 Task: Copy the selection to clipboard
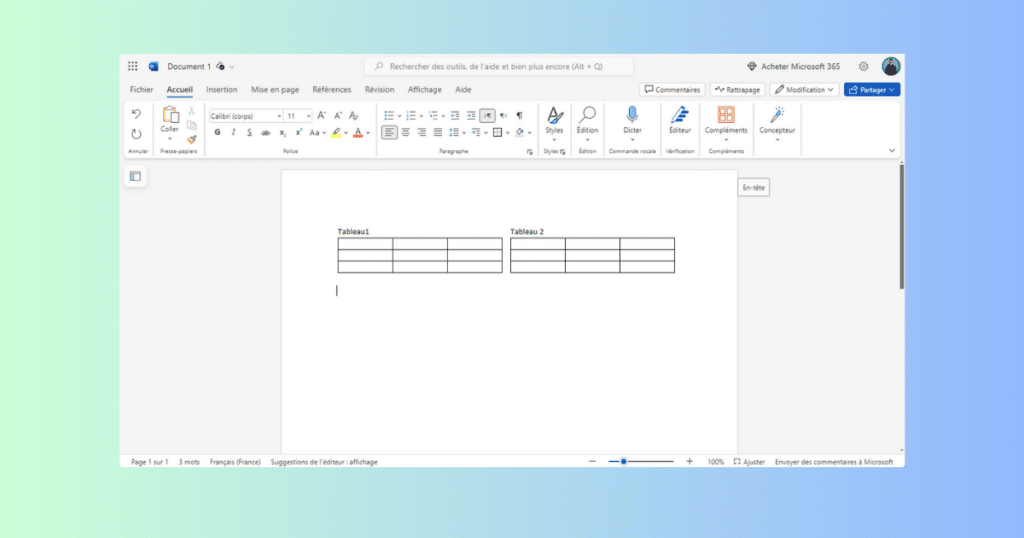[191, 125]
